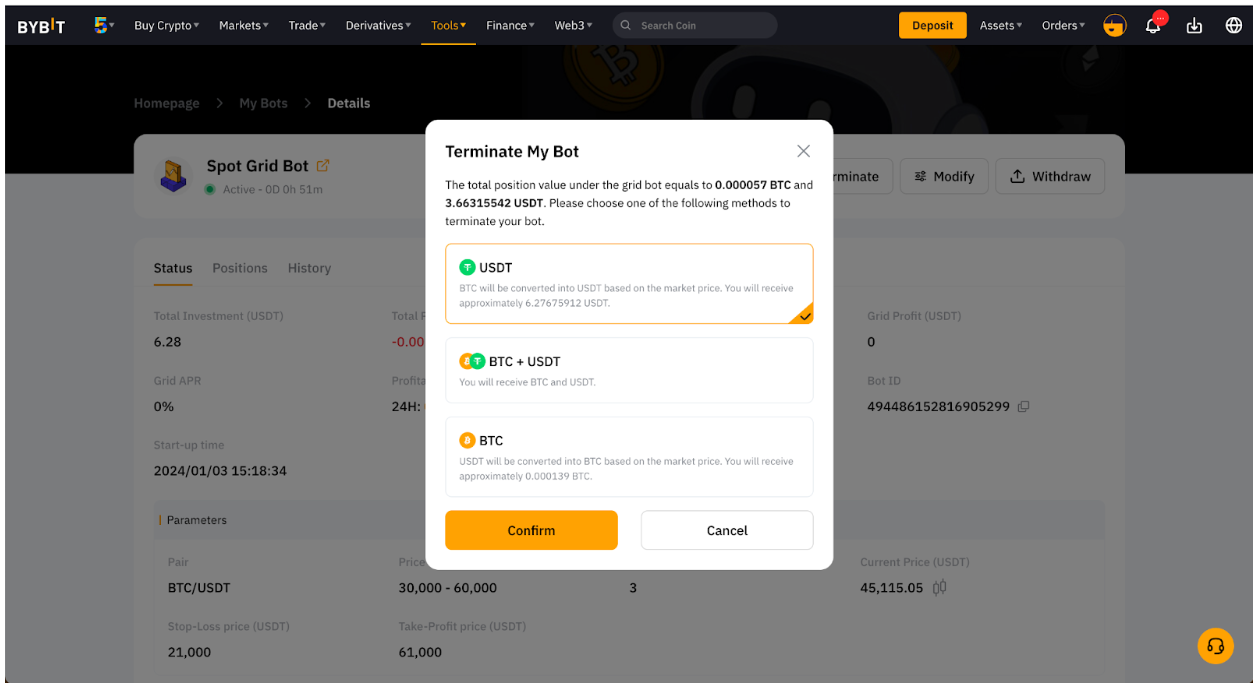Screen dimensions: 1258x686
Task: Expand the Derivatives dropdown menu
Action: (378, 26)
